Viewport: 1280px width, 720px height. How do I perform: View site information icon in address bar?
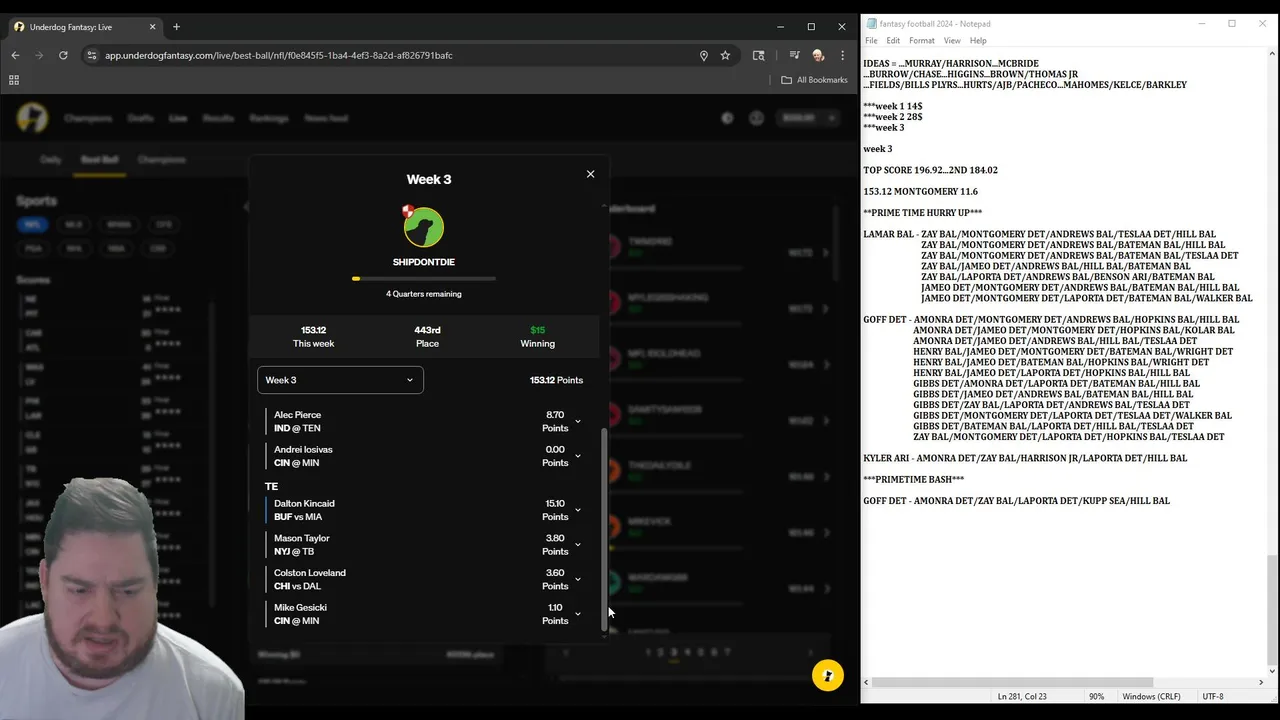click(x=92, y=55)
